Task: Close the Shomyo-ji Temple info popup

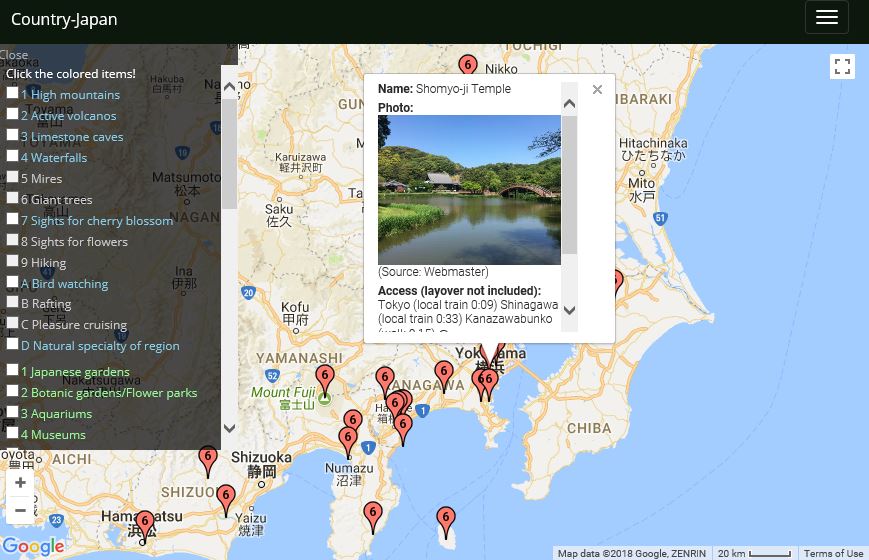Action: click(597, 90)
